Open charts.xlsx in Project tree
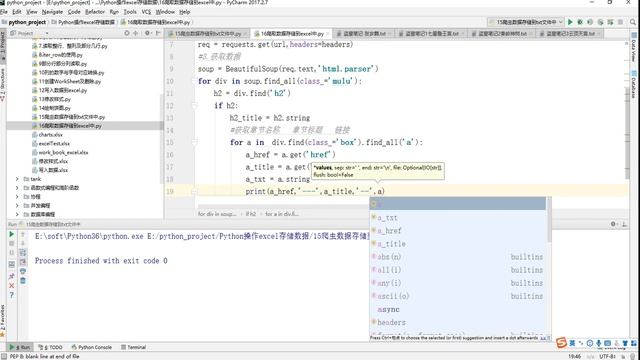The height and width of the screenshot is (360, 640). (50, 134)
